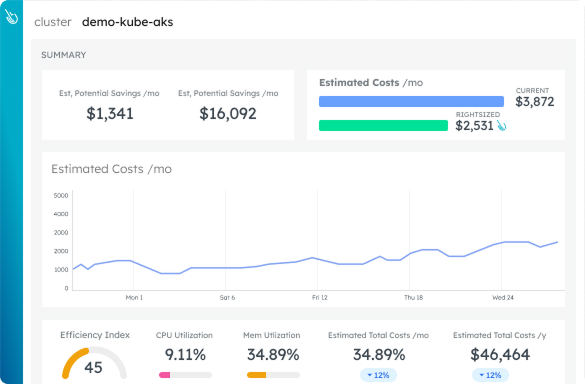Click the Wed 24 label on chart axis
The image size is (585, 384).
503,297
